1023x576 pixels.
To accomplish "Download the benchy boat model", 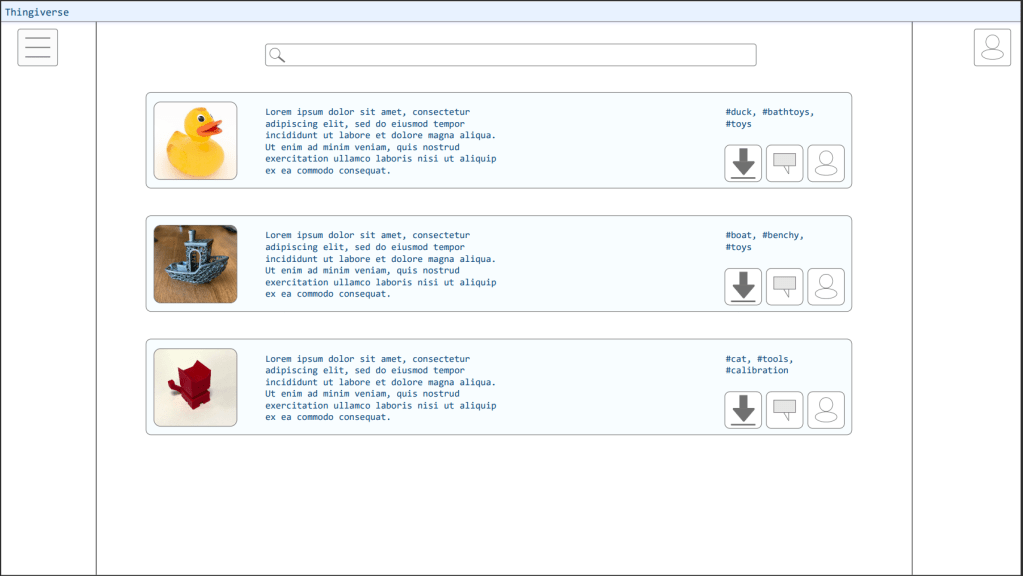I will [743, 286].
